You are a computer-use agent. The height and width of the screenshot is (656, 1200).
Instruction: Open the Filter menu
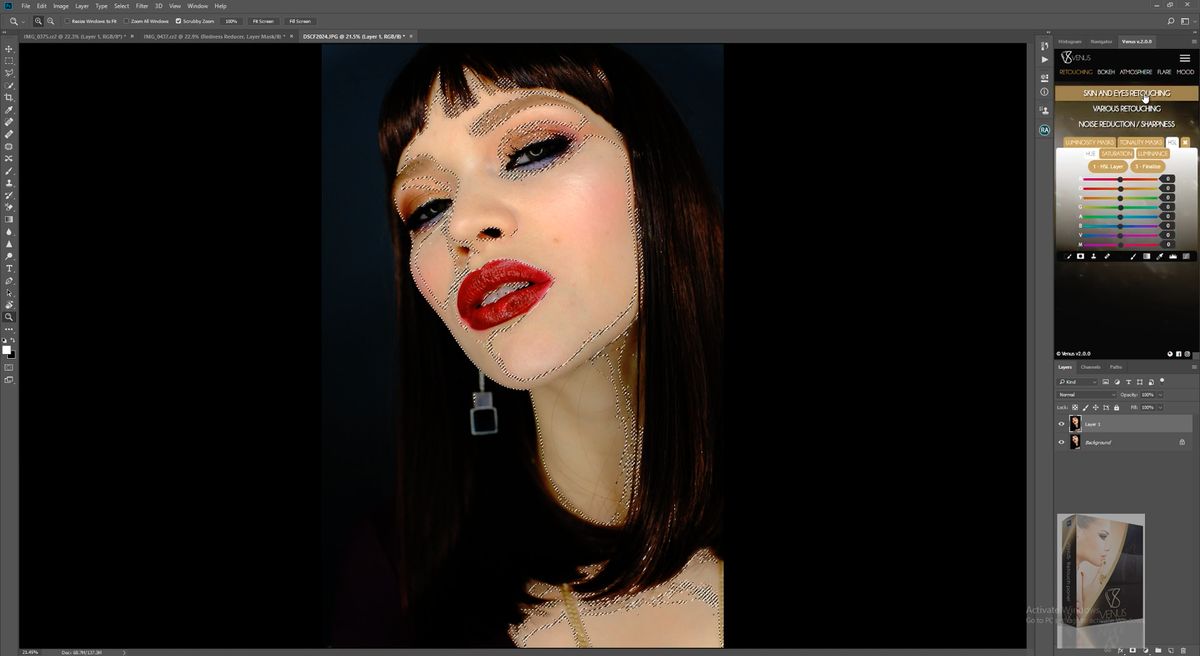tap(141, 5)
